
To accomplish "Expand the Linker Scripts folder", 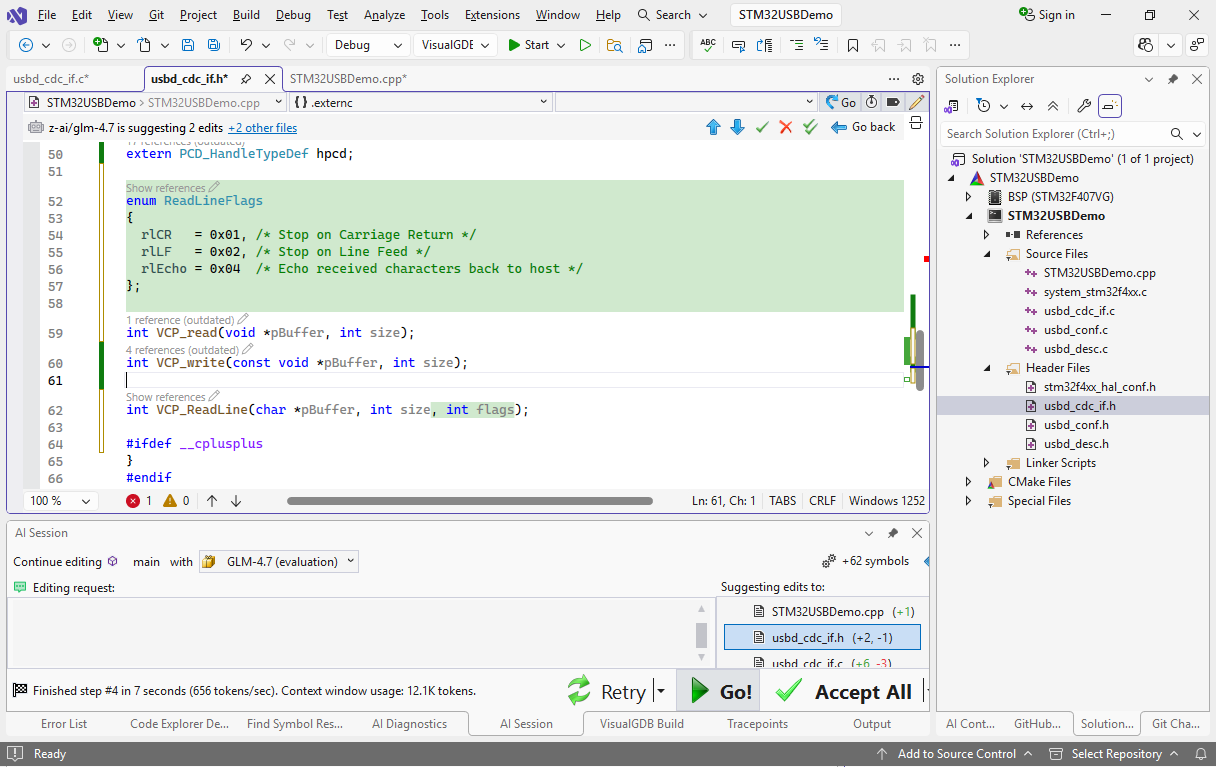I will (987, 463).
